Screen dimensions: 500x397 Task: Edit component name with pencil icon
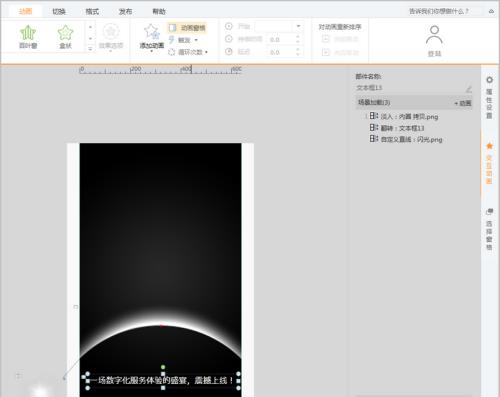tap(469, 89)
